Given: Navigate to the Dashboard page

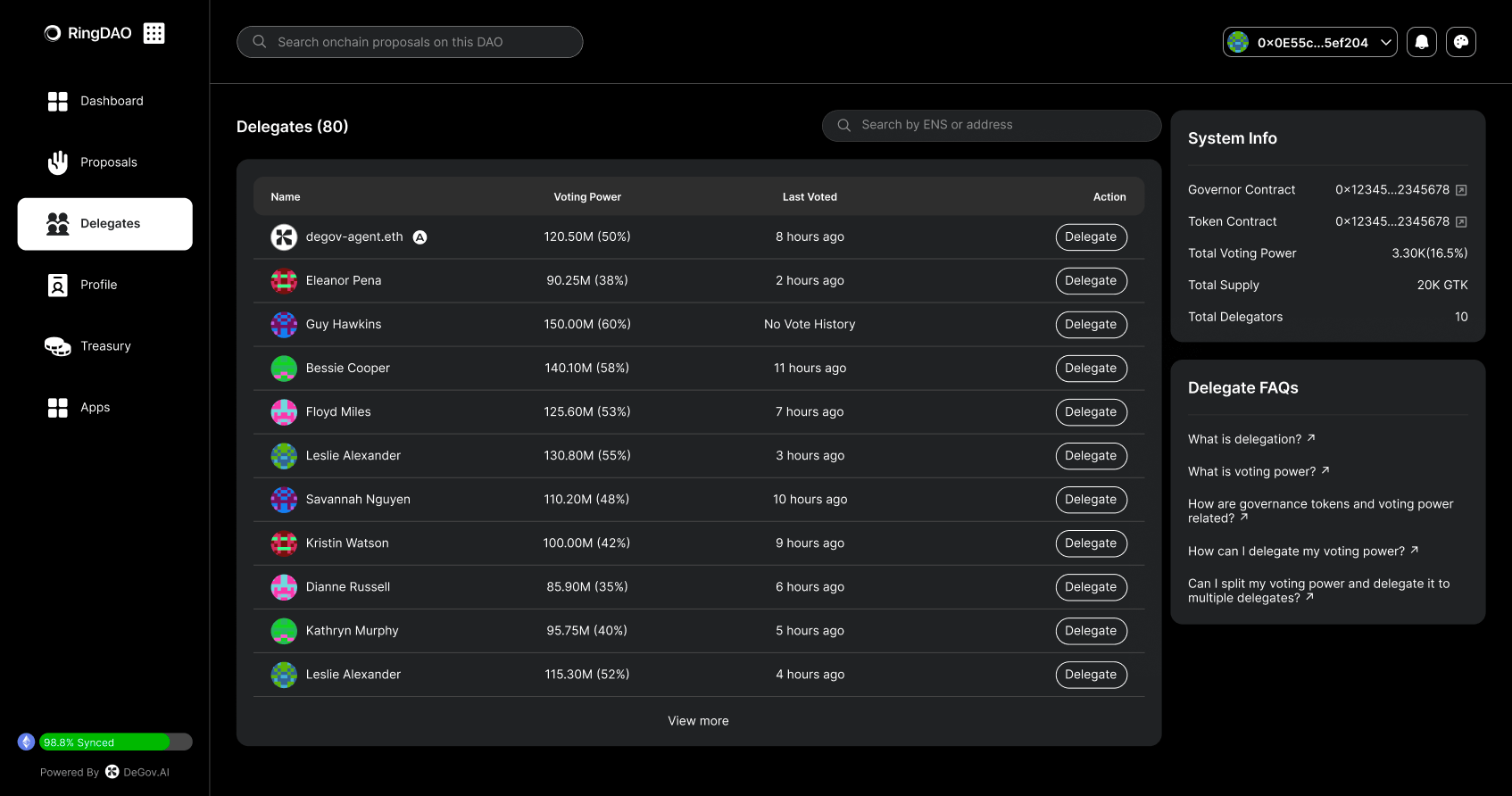Looking at the screenshot, I should pos(111,101).
